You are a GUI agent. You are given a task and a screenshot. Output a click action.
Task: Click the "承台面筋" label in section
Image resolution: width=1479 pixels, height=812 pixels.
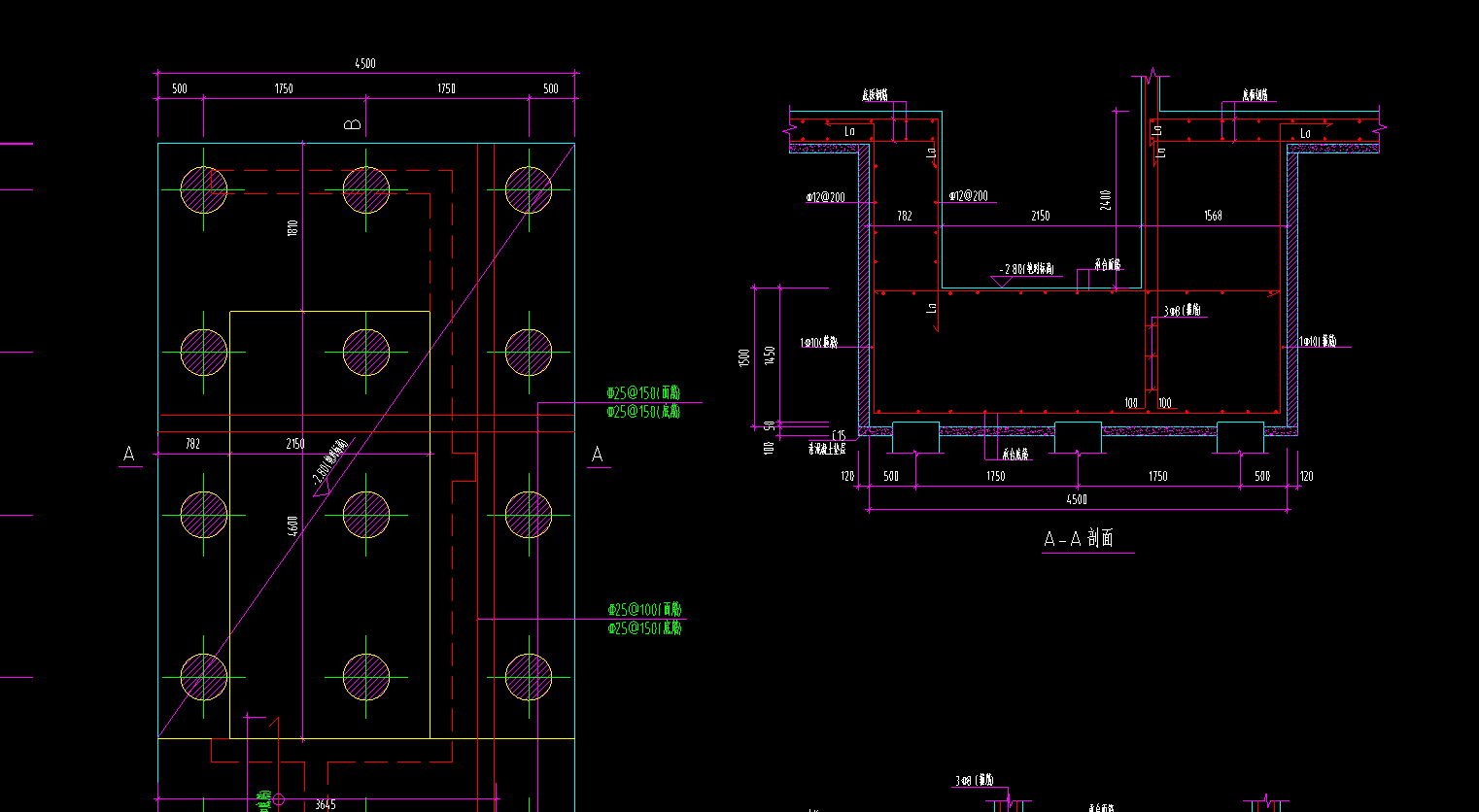coord(1107,264)
